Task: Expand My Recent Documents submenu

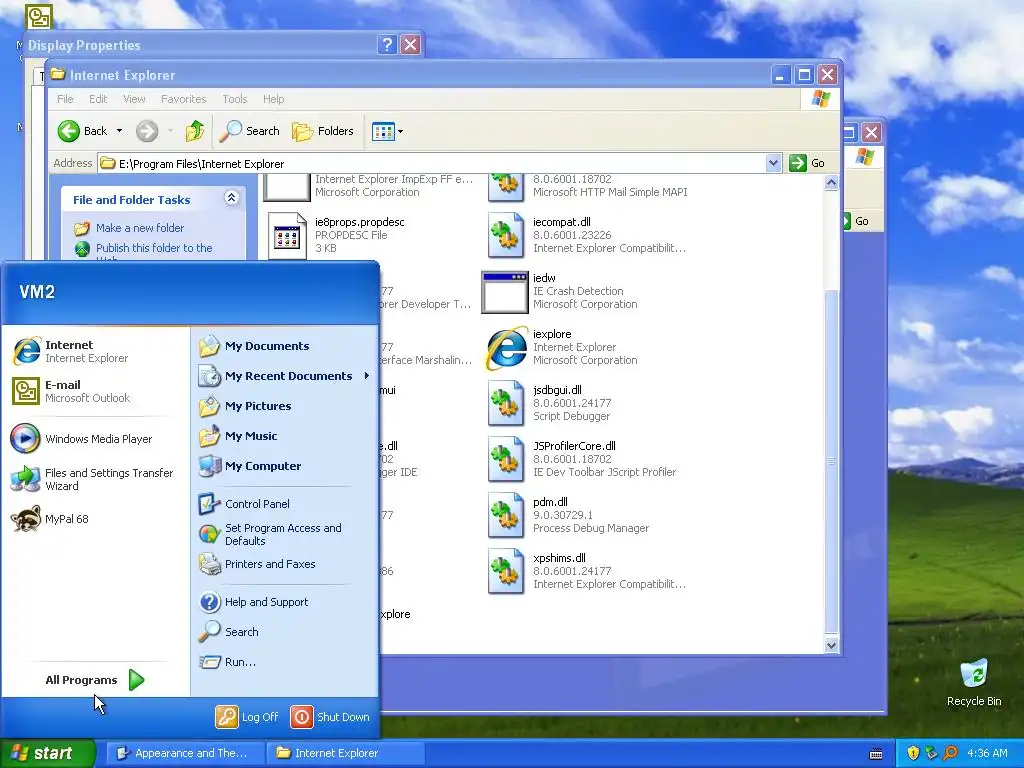Action: coord(284,376)
